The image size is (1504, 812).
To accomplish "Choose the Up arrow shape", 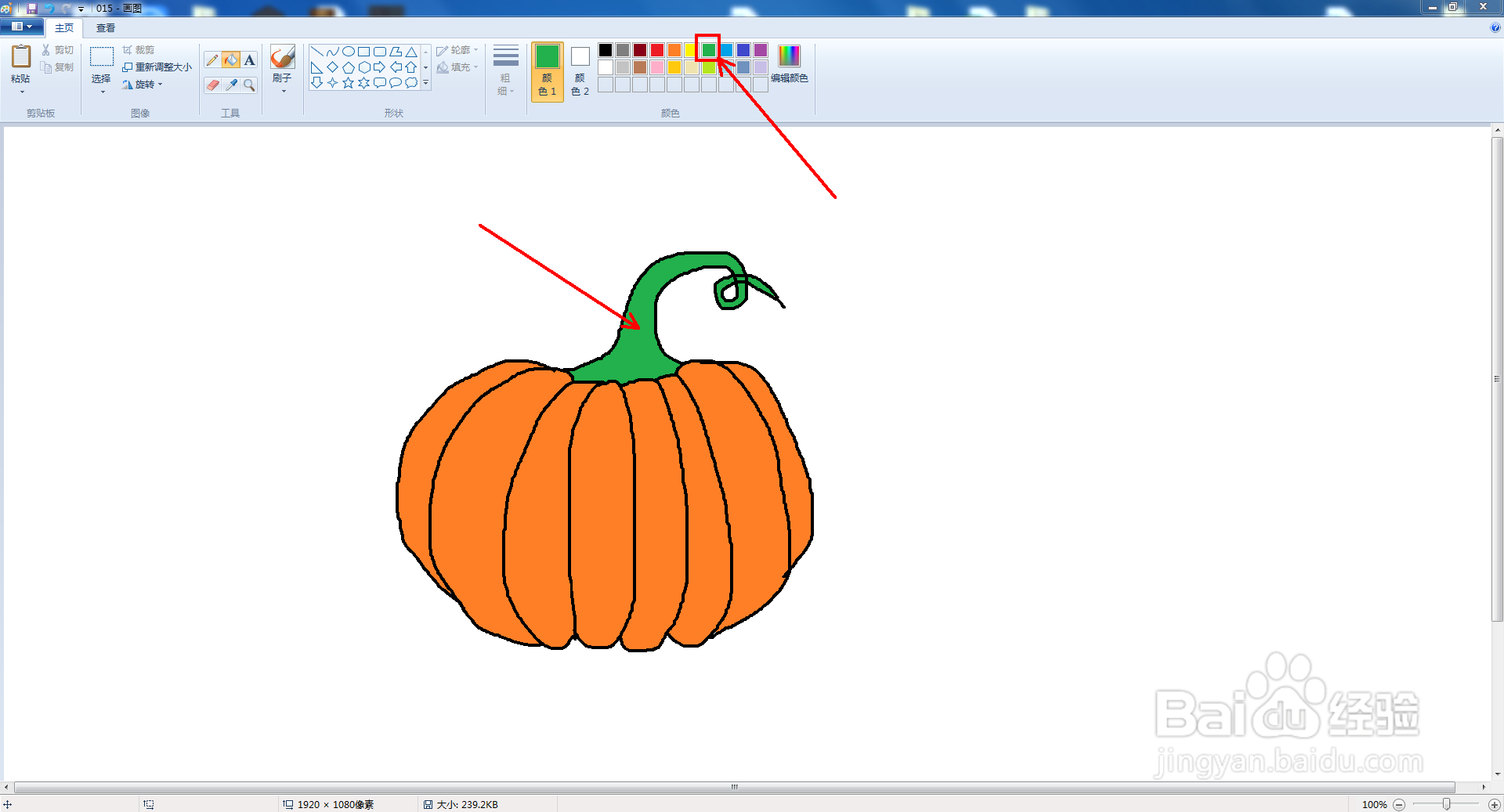I will point(411,67).
